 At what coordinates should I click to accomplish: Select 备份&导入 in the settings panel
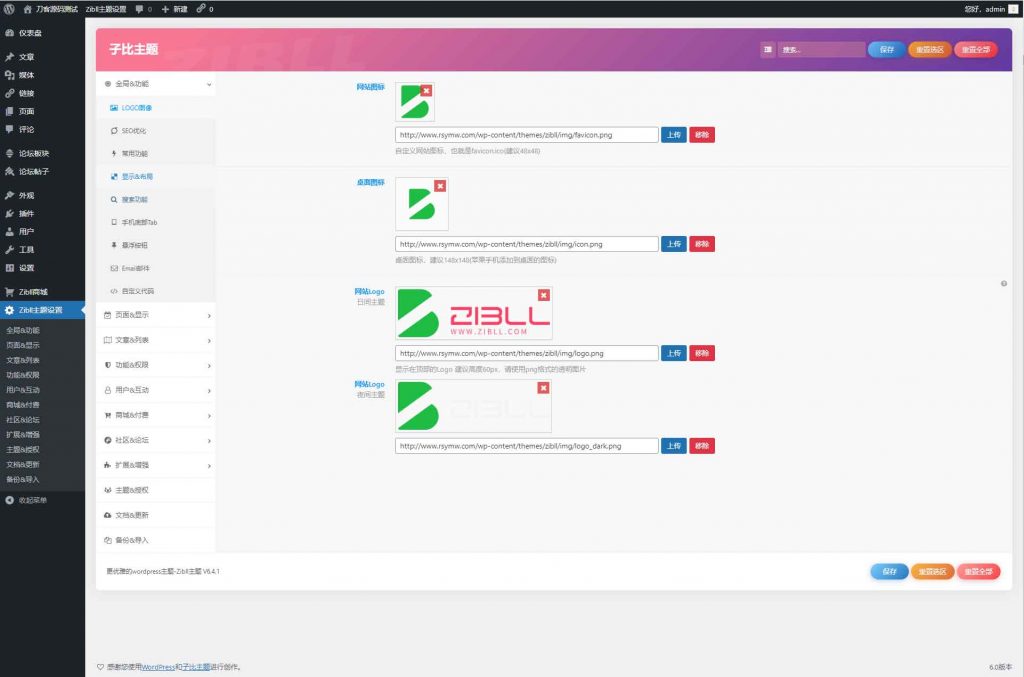(x=132, y=540)
